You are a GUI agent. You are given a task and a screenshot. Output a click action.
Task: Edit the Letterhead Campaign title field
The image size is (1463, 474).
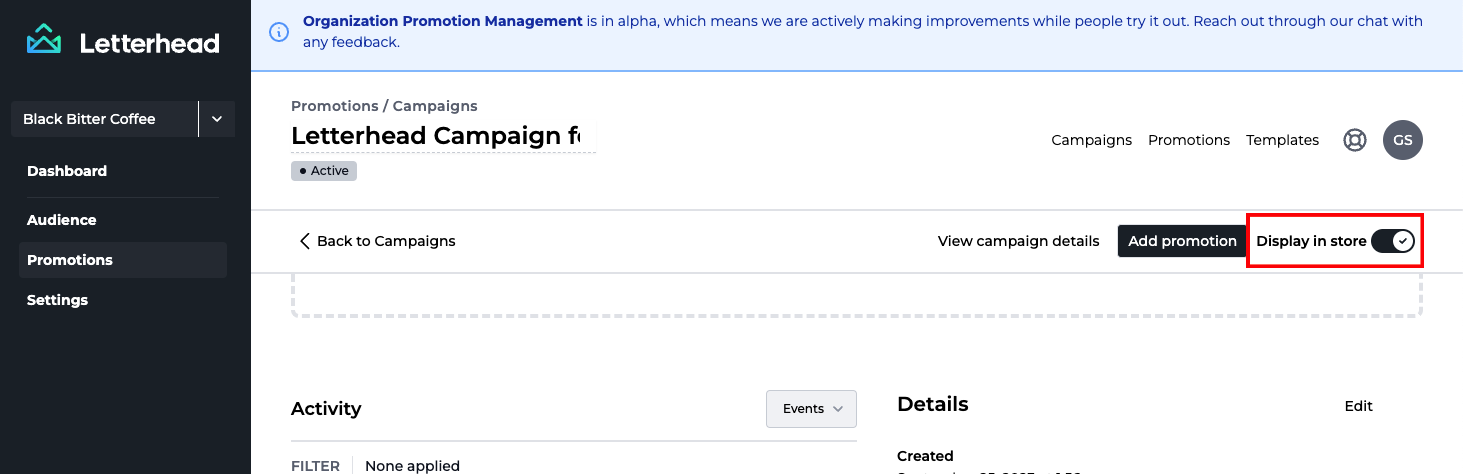click(442, 136)
